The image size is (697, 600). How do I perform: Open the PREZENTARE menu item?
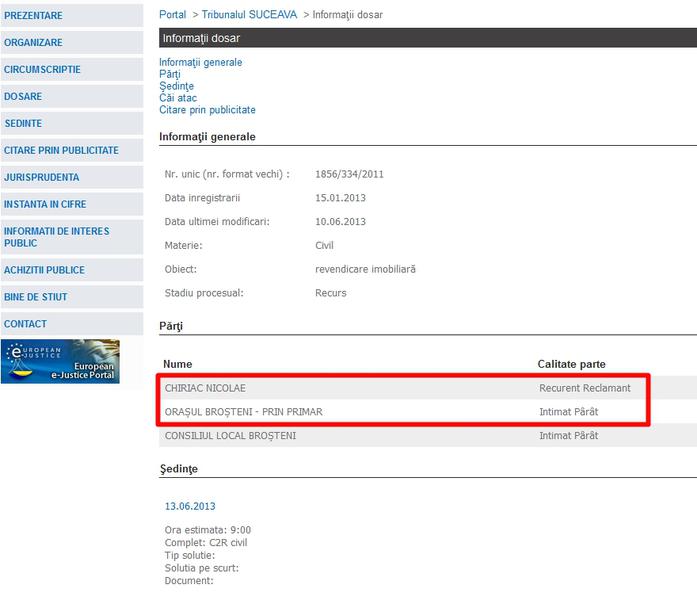click(x=34, y=16)
